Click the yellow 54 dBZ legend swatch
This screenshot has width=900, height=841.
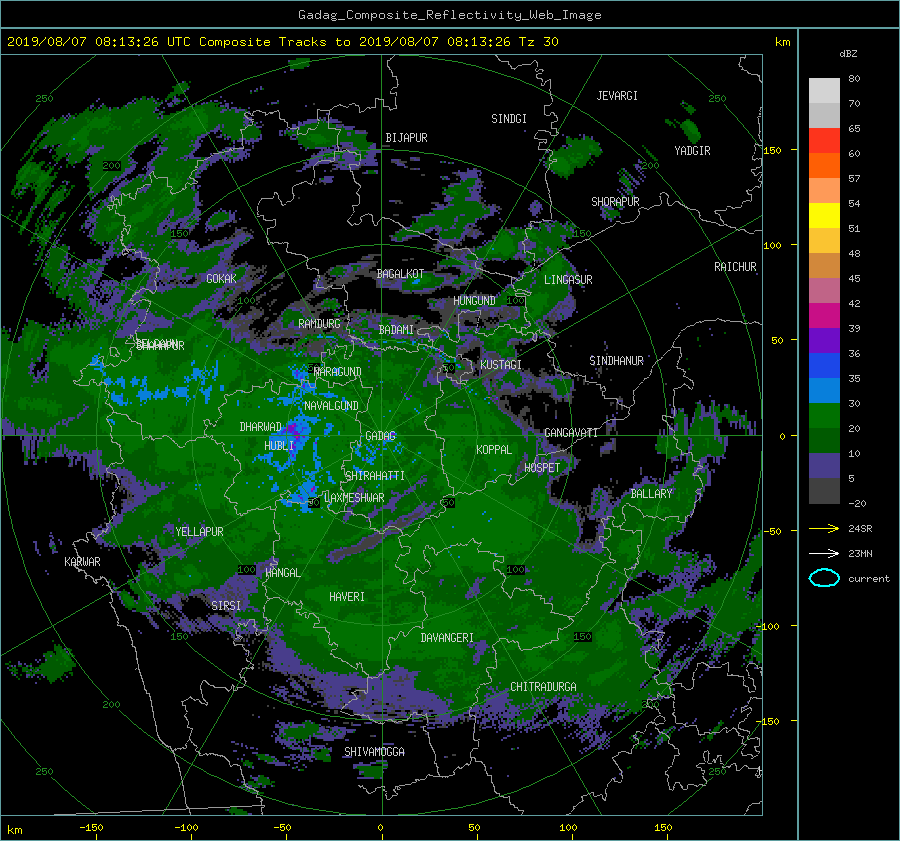pos(824,215)
